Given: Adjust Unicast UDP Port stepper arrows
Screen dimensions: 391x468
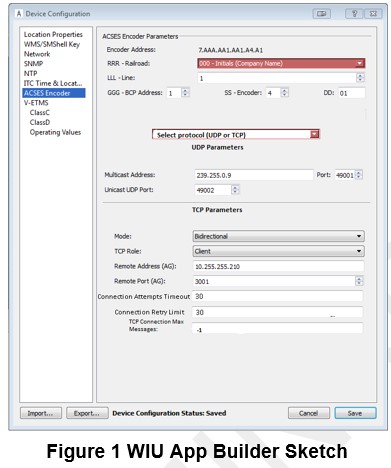Looking at the screenshot, I should coord(235,190).
